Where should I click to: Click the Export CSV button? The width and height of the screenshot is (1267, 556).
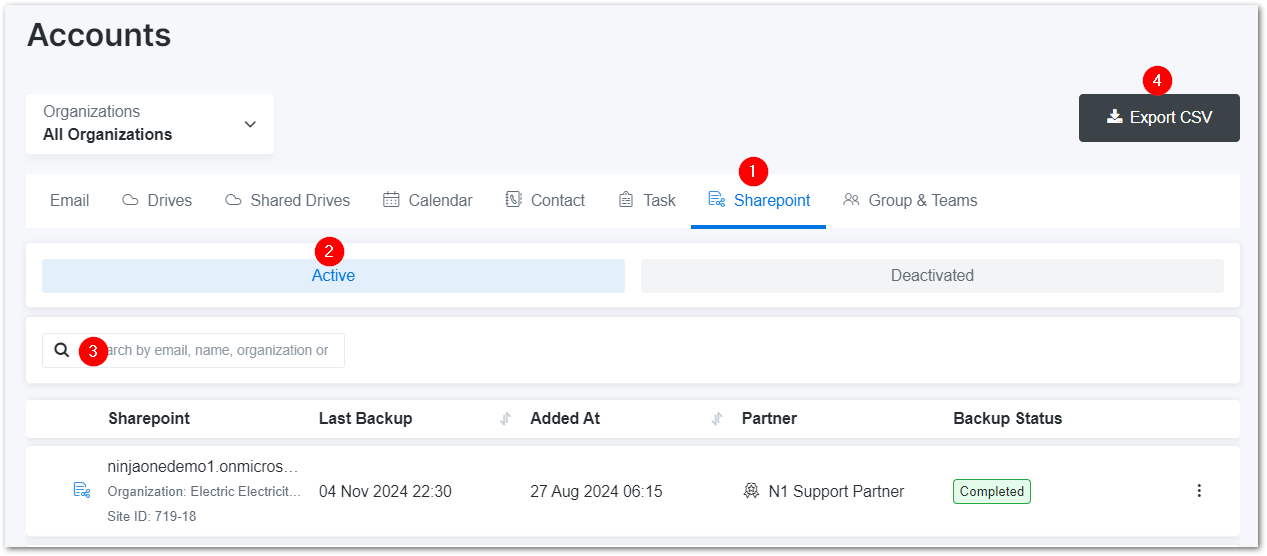[x=1159, y=118]
